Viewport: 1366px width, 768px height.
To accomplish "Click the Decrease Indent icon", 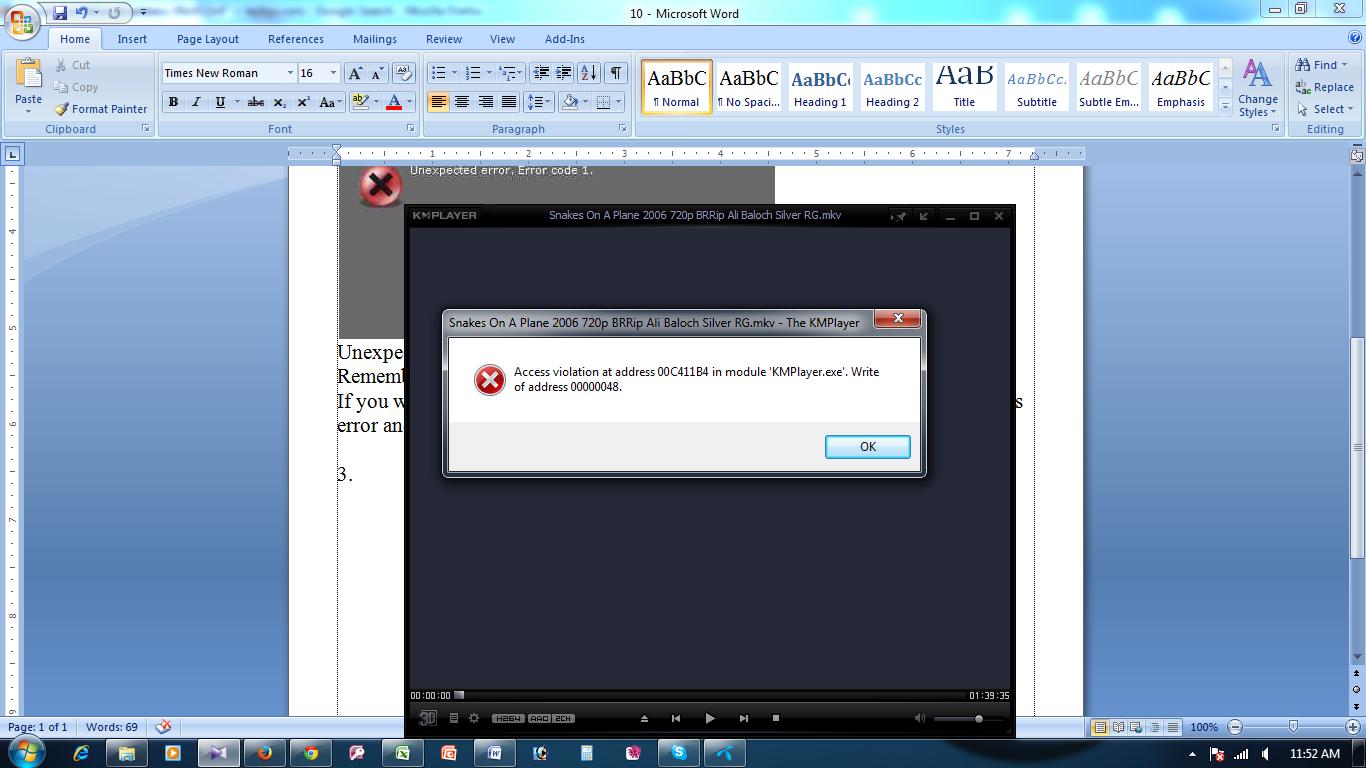I will (x=541, y=73).
